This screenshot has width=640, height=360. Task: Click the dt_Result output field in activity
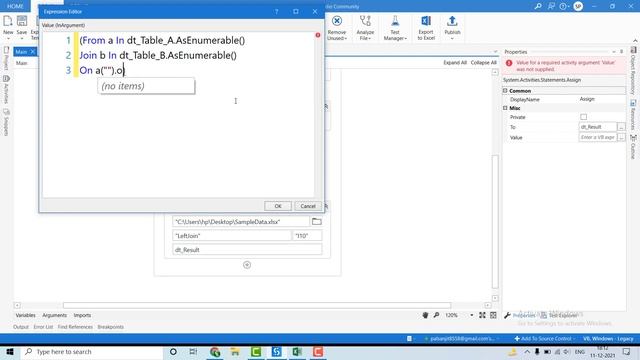point(247,249)
